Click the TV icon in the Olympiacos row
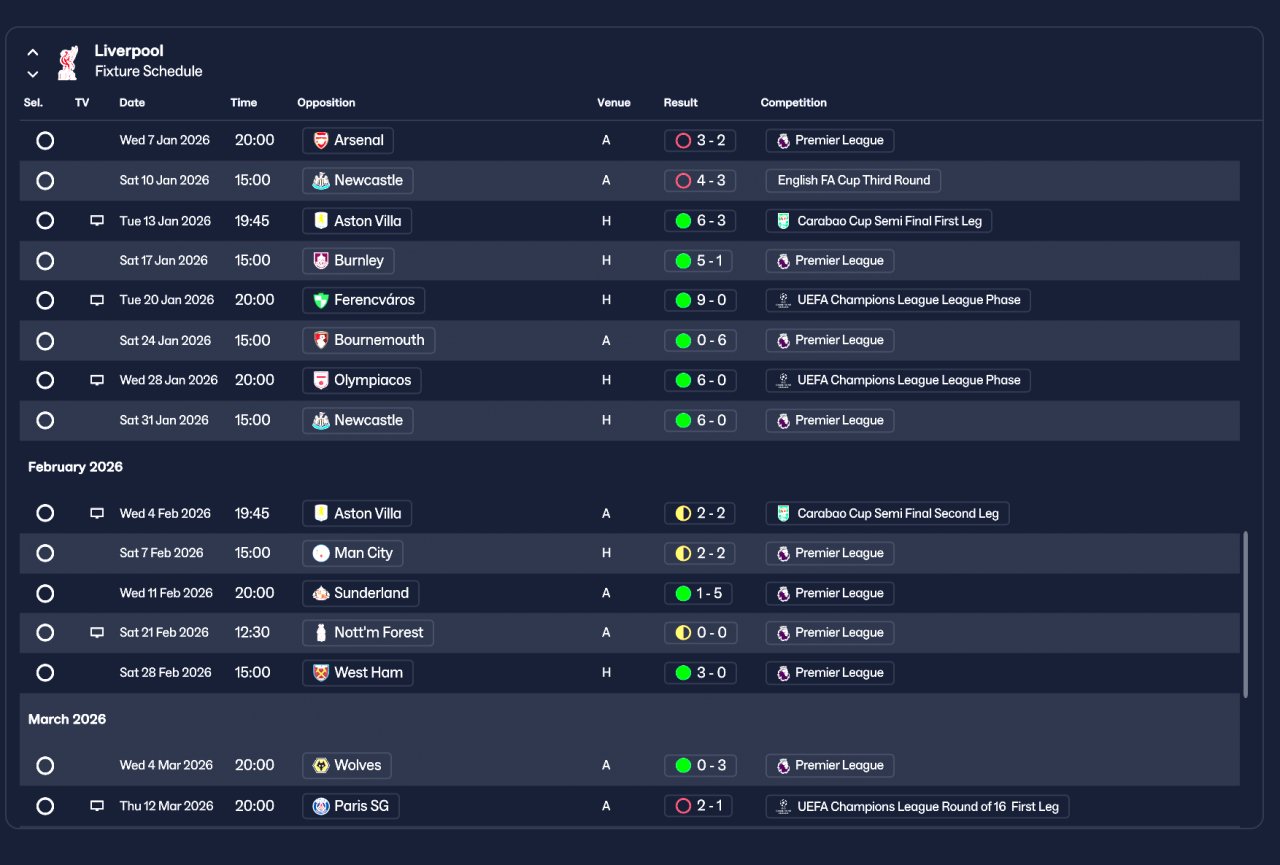The width and height of the screenshot is (1280, 865). click(x=97, y=380)
